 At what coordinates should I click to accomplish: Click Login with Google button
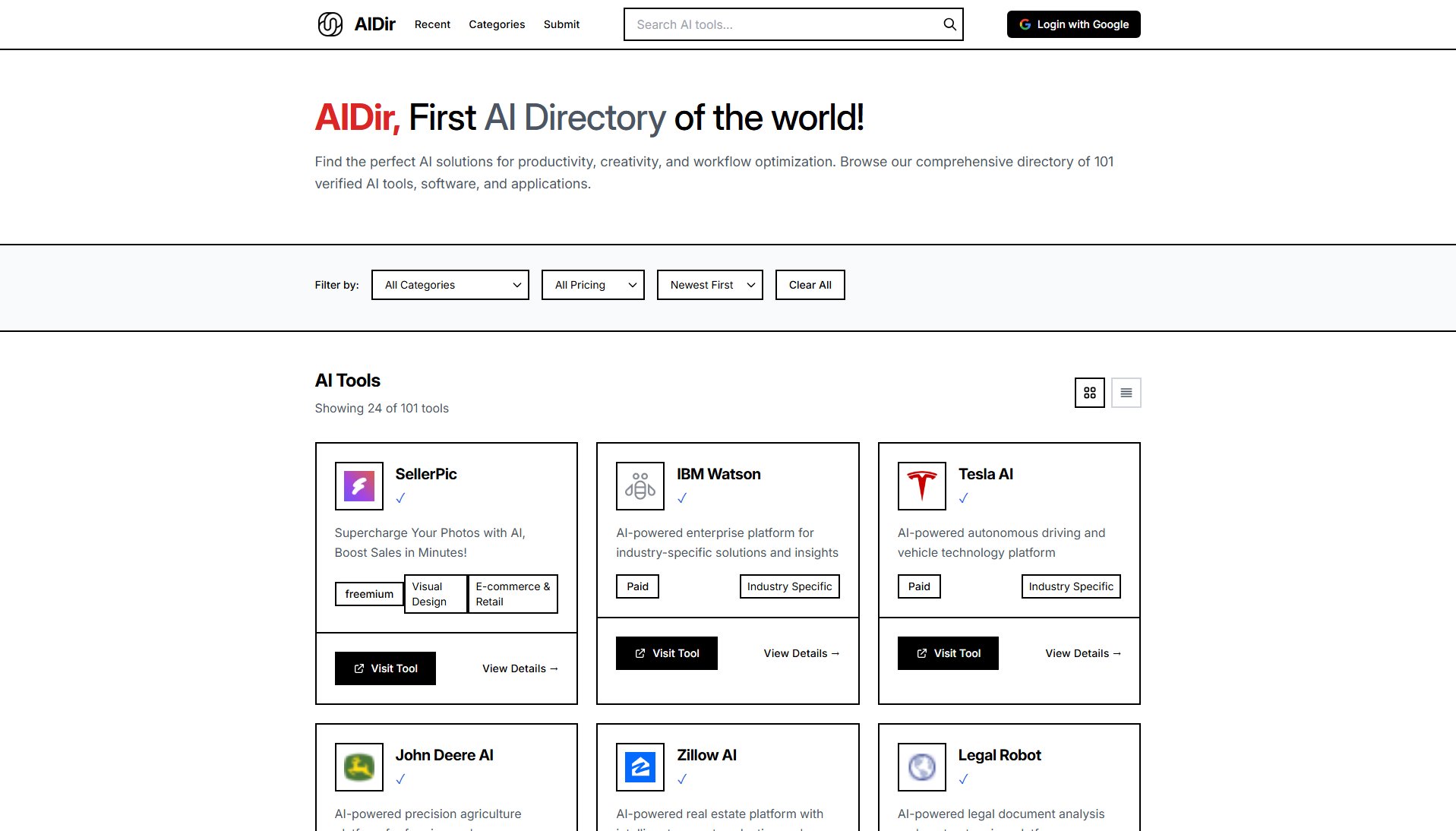point(1073,24)
